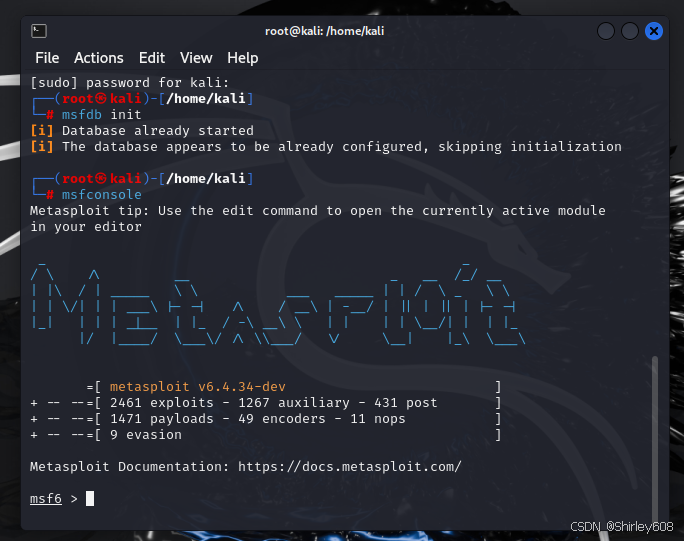Open the View menu

point(196,58)
